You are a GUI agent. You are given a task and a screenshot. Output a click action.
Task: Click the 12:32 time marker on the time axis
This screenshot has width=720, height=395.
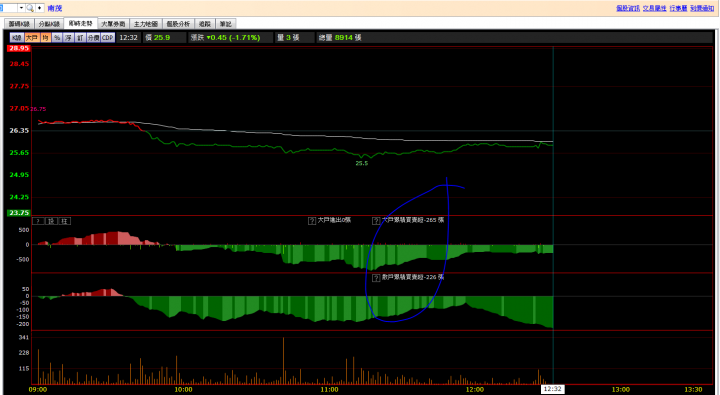point(552,389)
